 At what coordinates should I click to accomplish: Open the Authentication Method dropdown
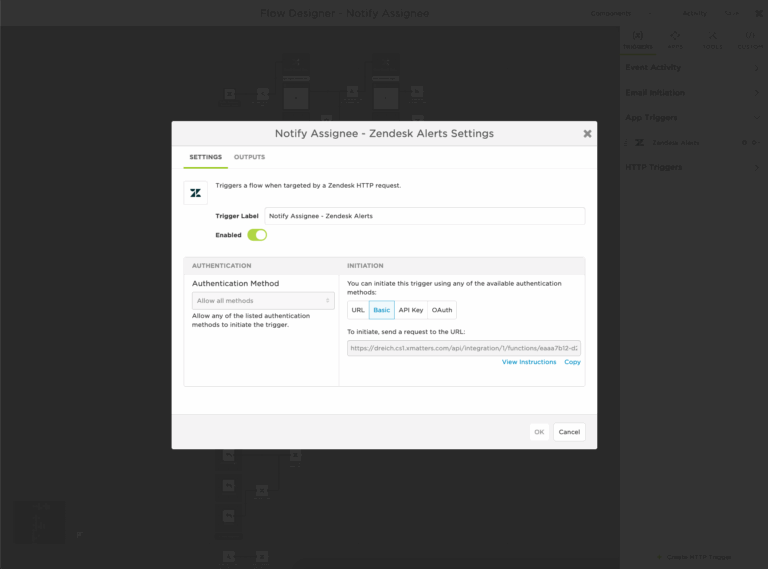[263, 300]
